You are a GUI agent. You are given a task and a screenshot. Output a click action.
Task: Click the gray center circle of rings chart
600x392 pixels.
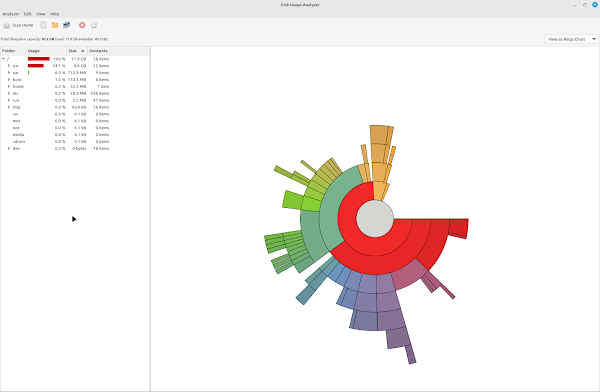(x=375, y=218)
